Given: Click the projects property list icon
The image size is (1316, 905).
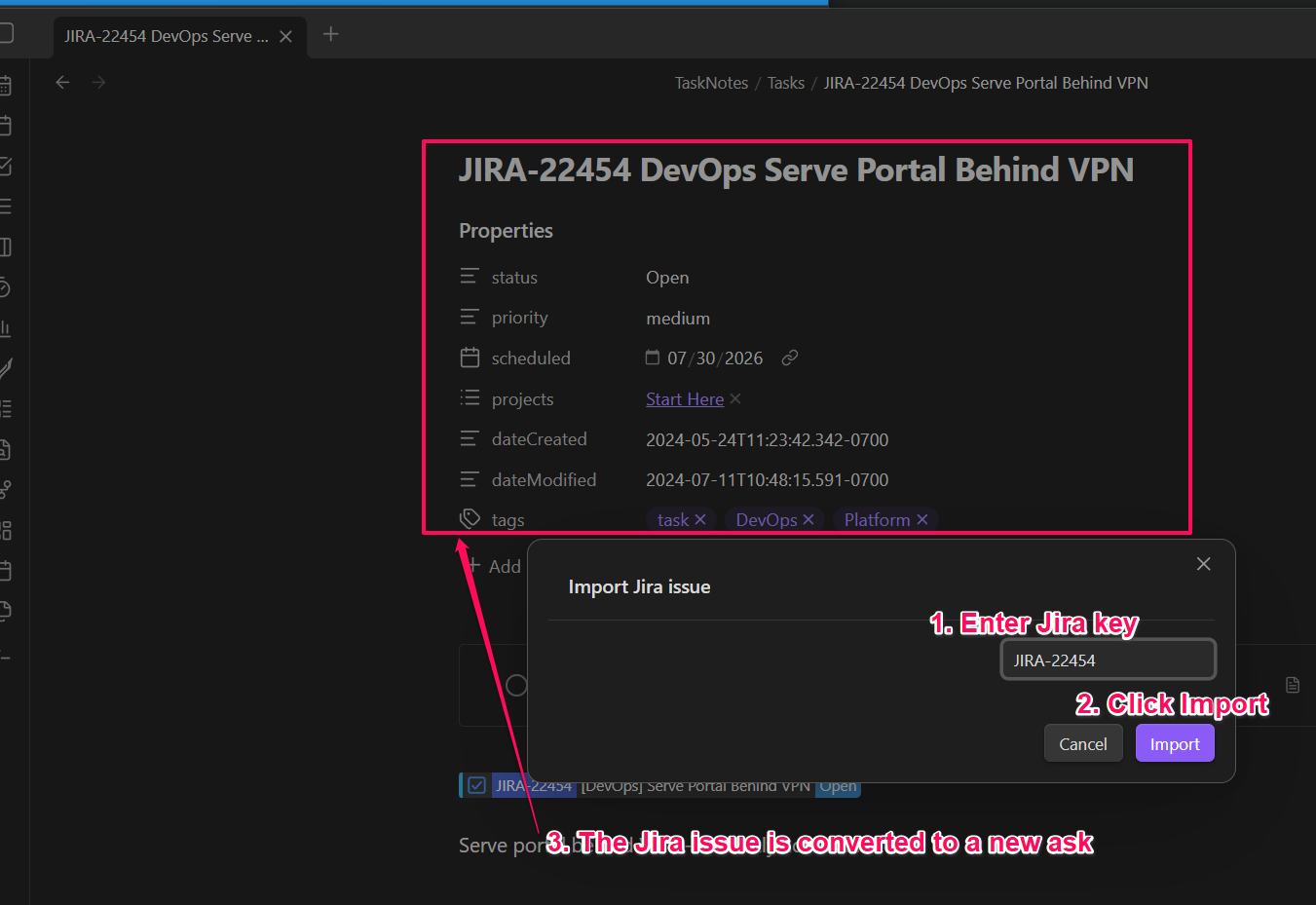Looking at the screenshot, I should point(470,398).
